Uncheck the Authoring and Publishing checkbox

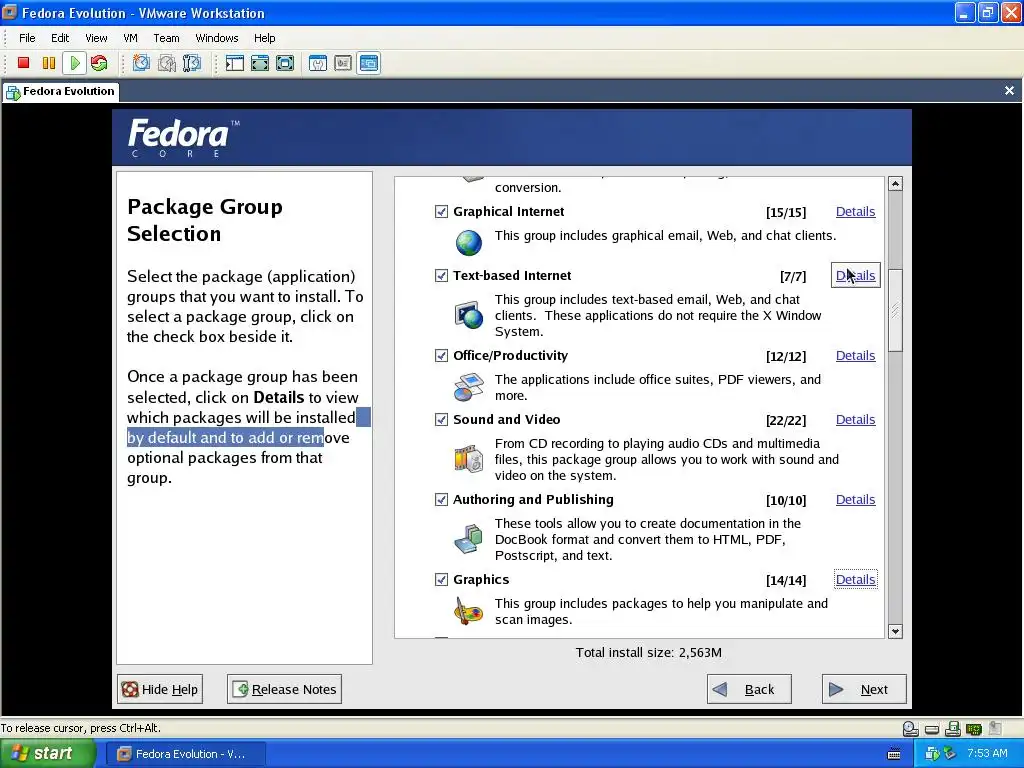[441, 500]
